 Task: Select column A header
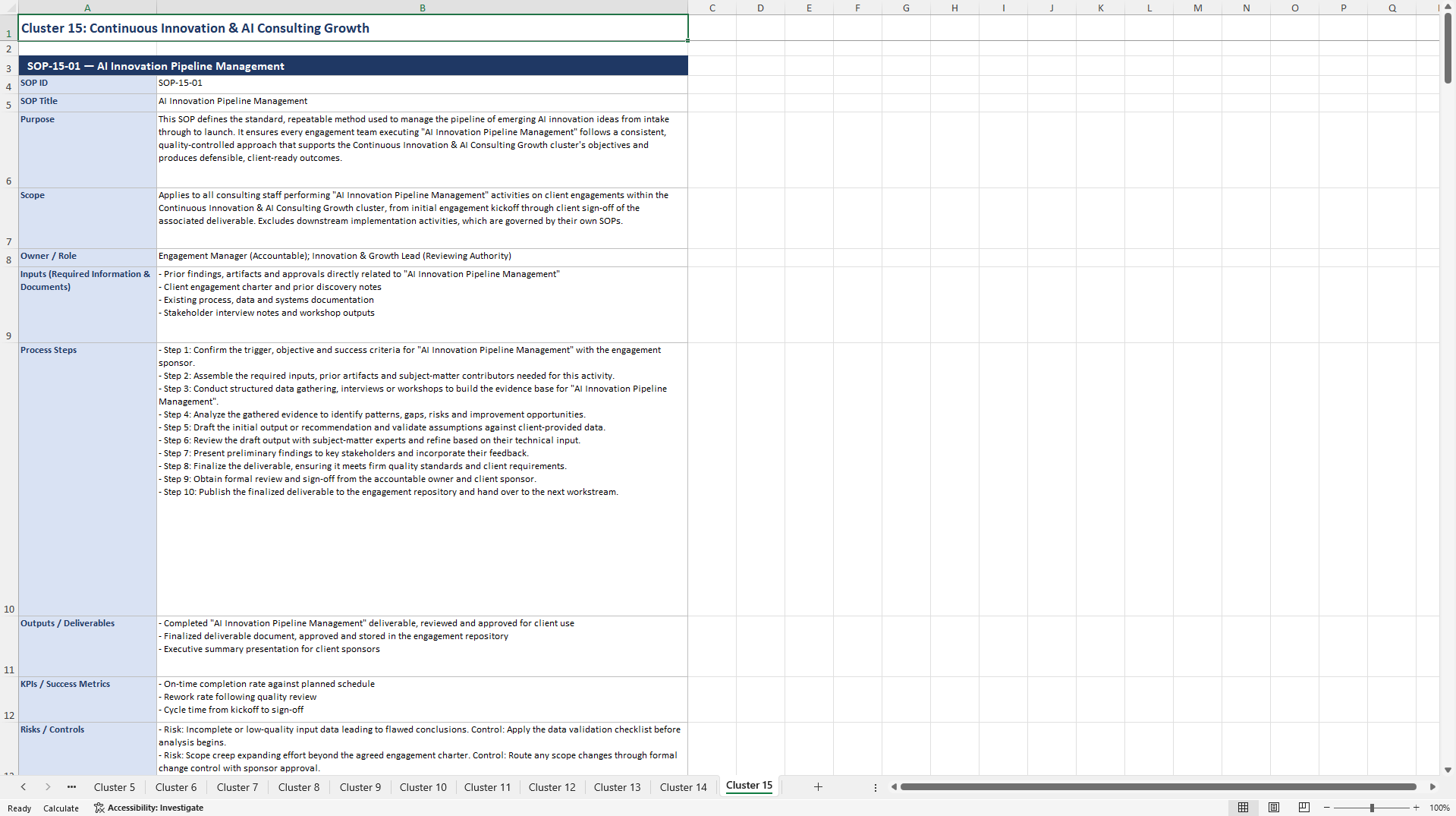87,8
